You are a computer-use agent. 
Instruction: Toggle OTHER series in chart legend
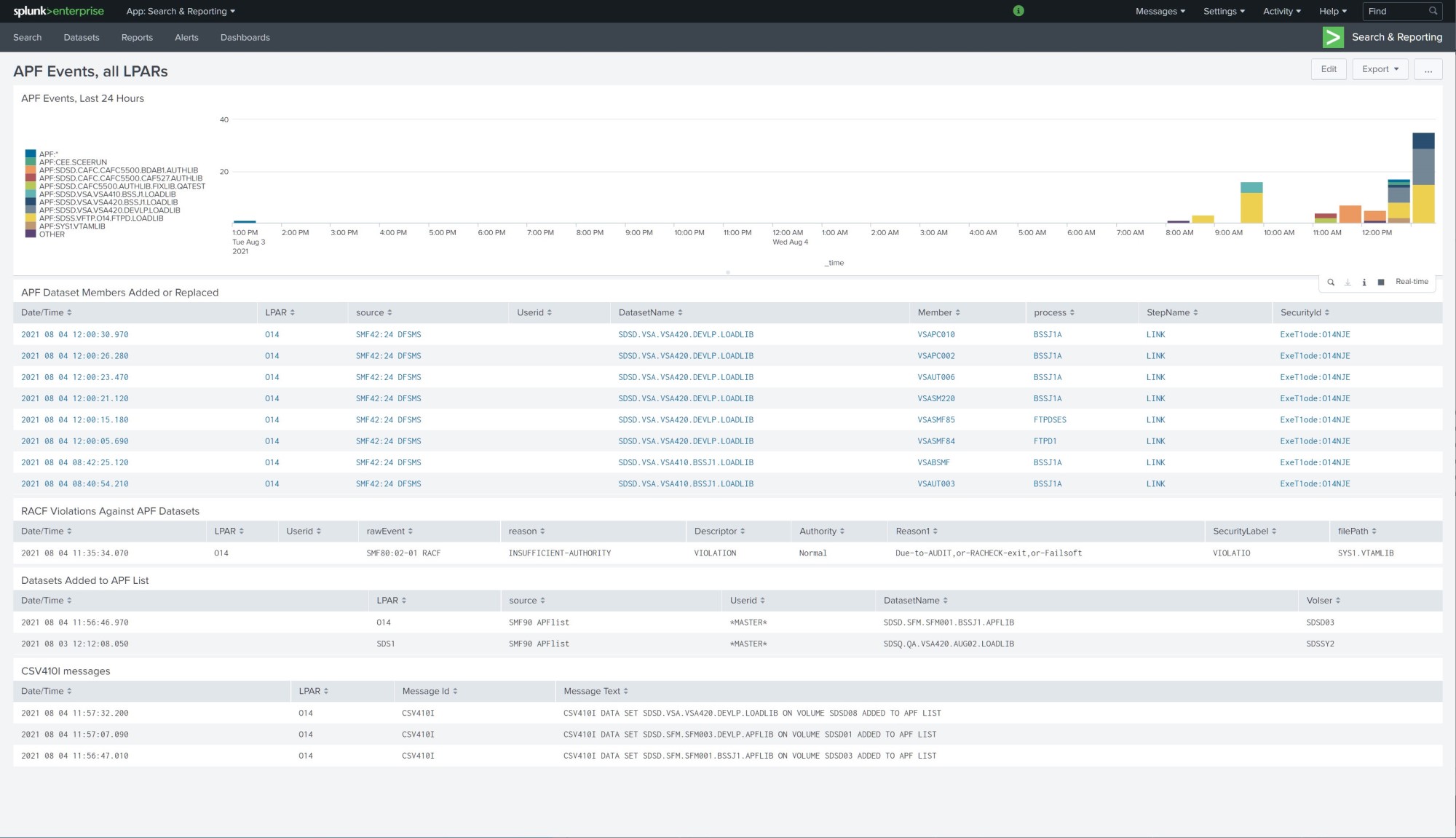(52, 234)
